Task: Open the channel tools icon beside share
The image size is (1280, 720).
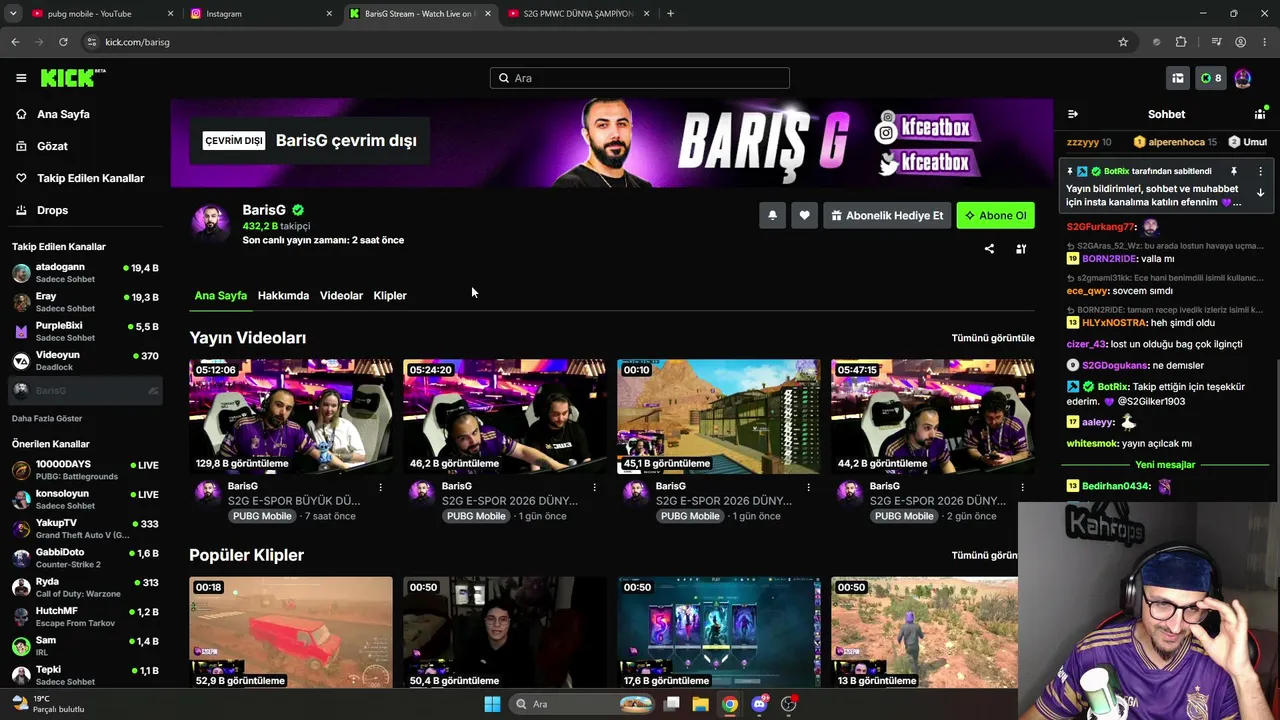Action: coord(1021,249)
